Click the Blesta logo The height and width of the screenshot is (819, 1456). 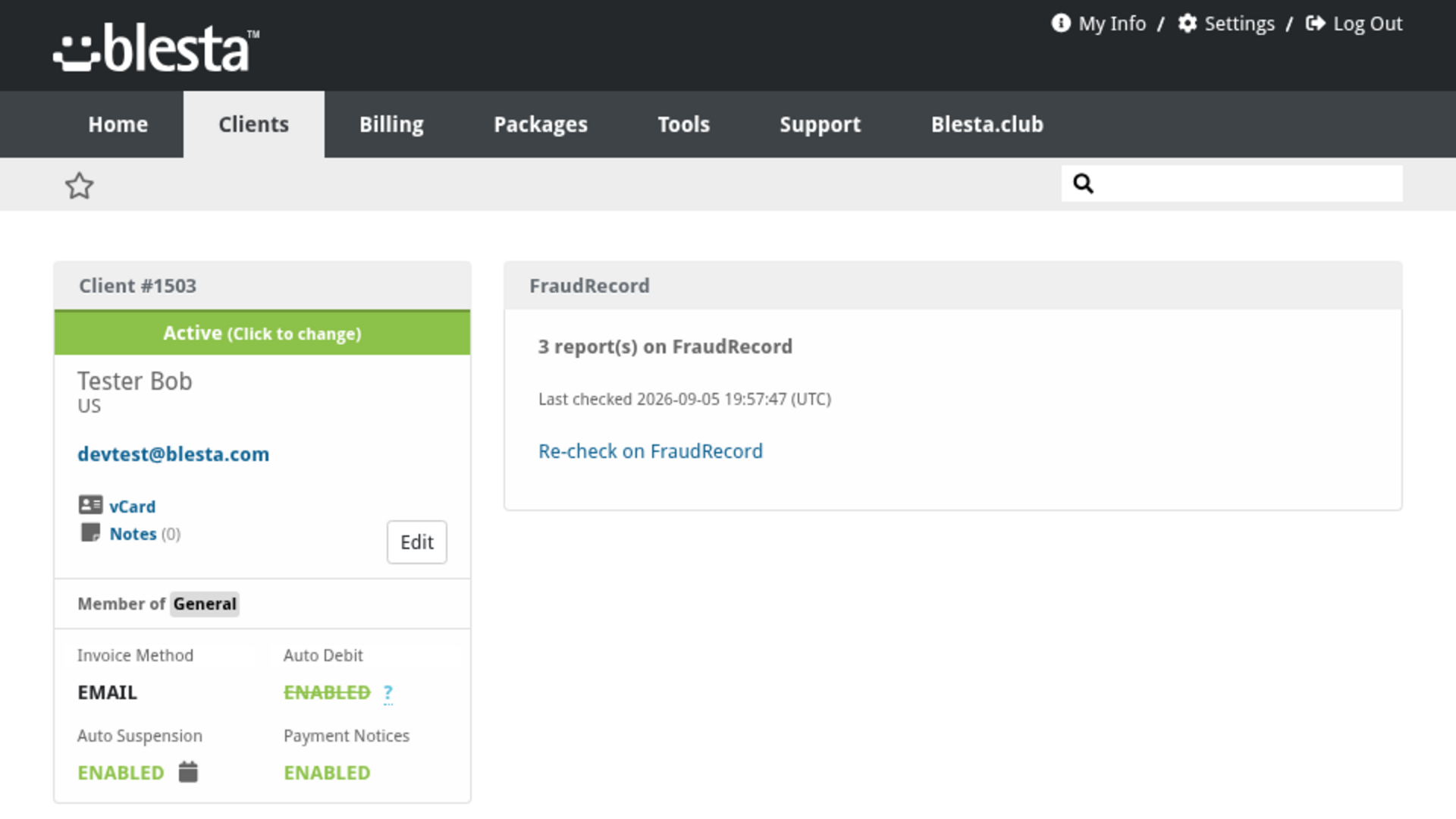[x=156, y=47]
